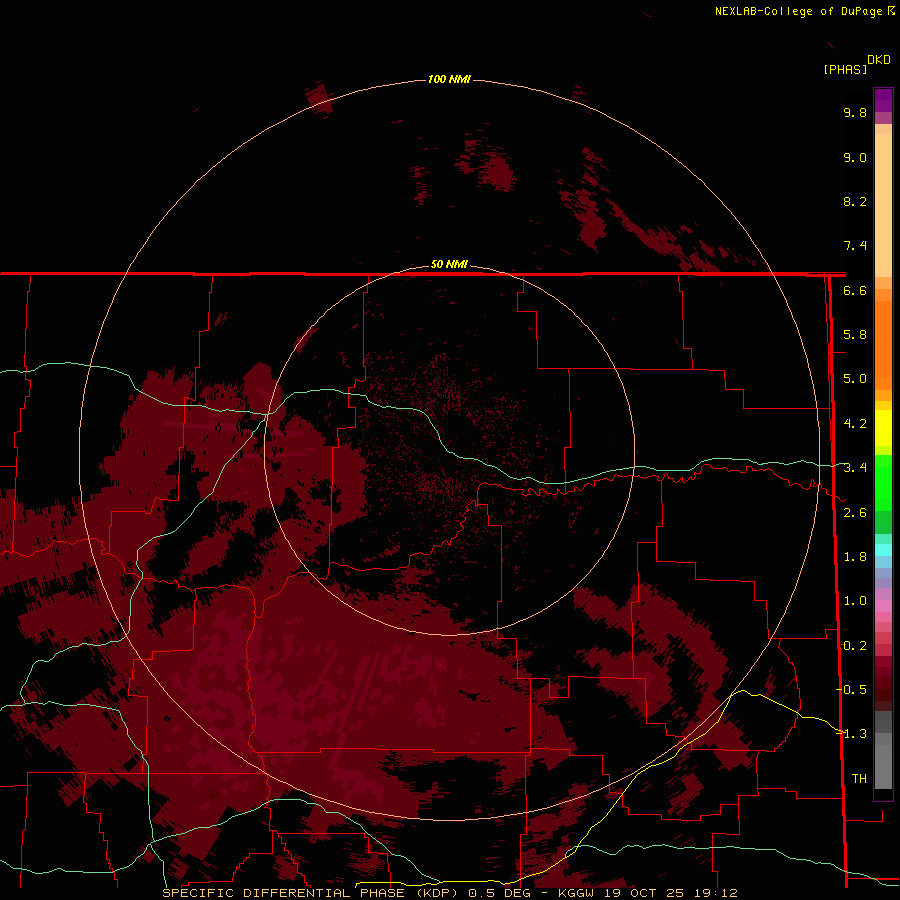The width and height of the screenshot is (900, 900).
Task: Pick the pink segment of the color scale
Action: [x=883, y=606]
